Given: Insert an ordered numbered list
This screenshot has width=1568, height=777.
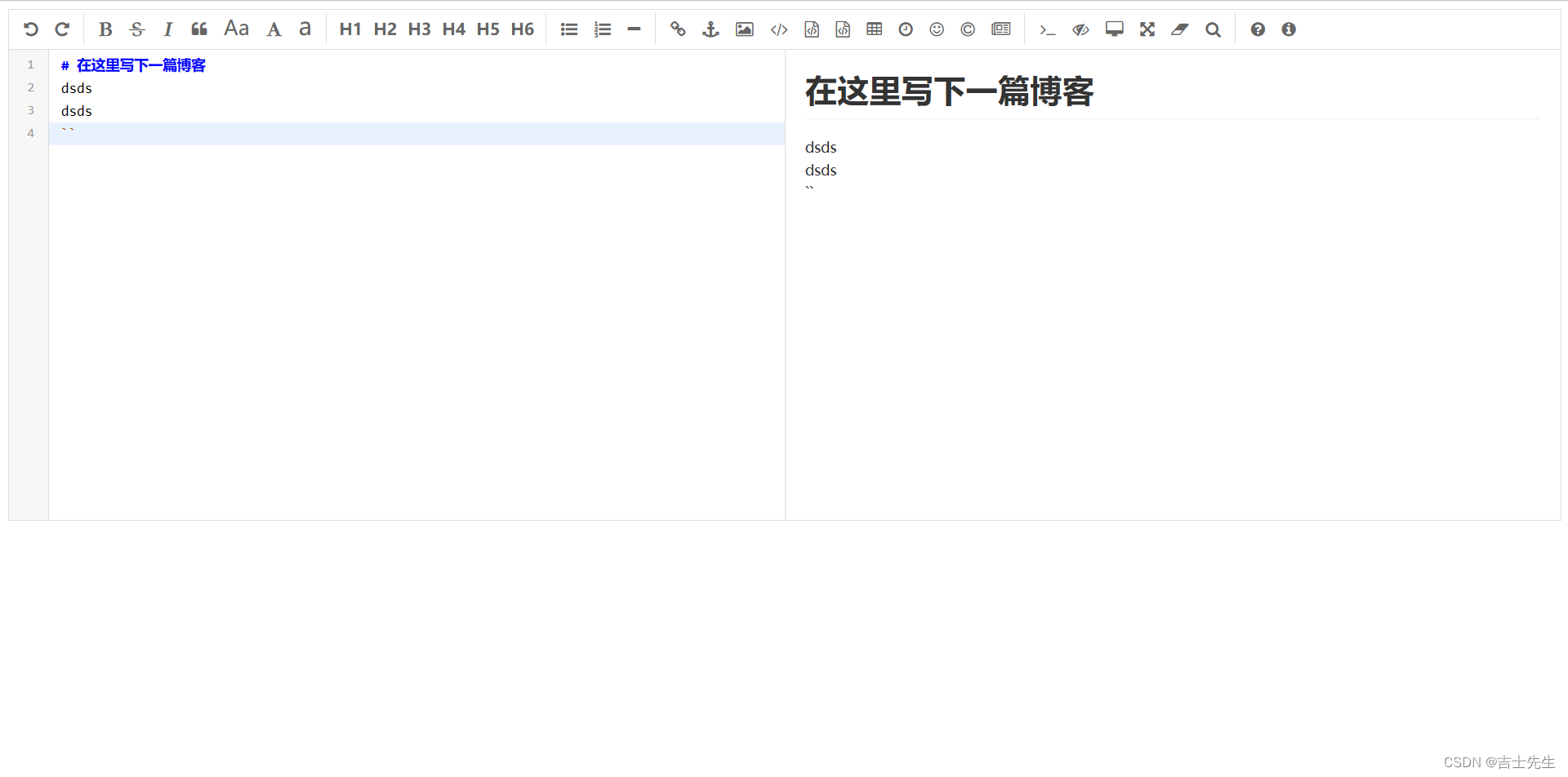Looking at the screenshot, I should [603, 29].
